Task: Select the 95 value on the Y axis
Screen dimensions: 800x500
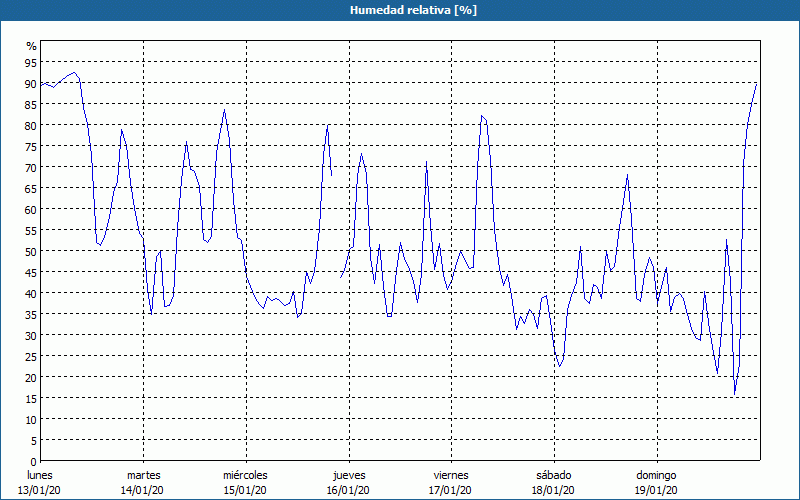Action: click(x=31, y=63)
